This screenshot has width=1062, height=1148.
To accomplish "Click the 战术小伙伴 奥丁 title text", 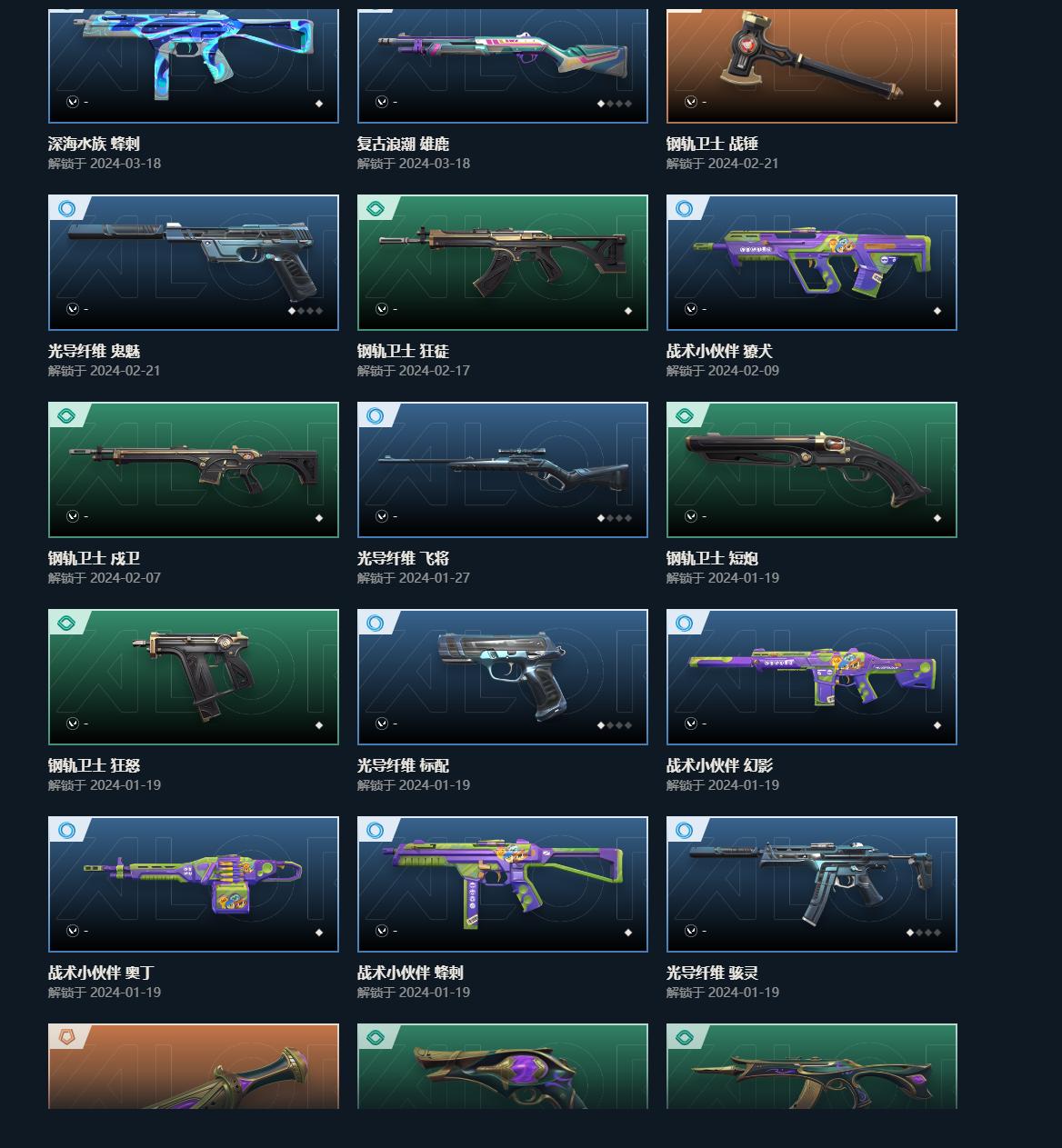I will coord(101,973).
